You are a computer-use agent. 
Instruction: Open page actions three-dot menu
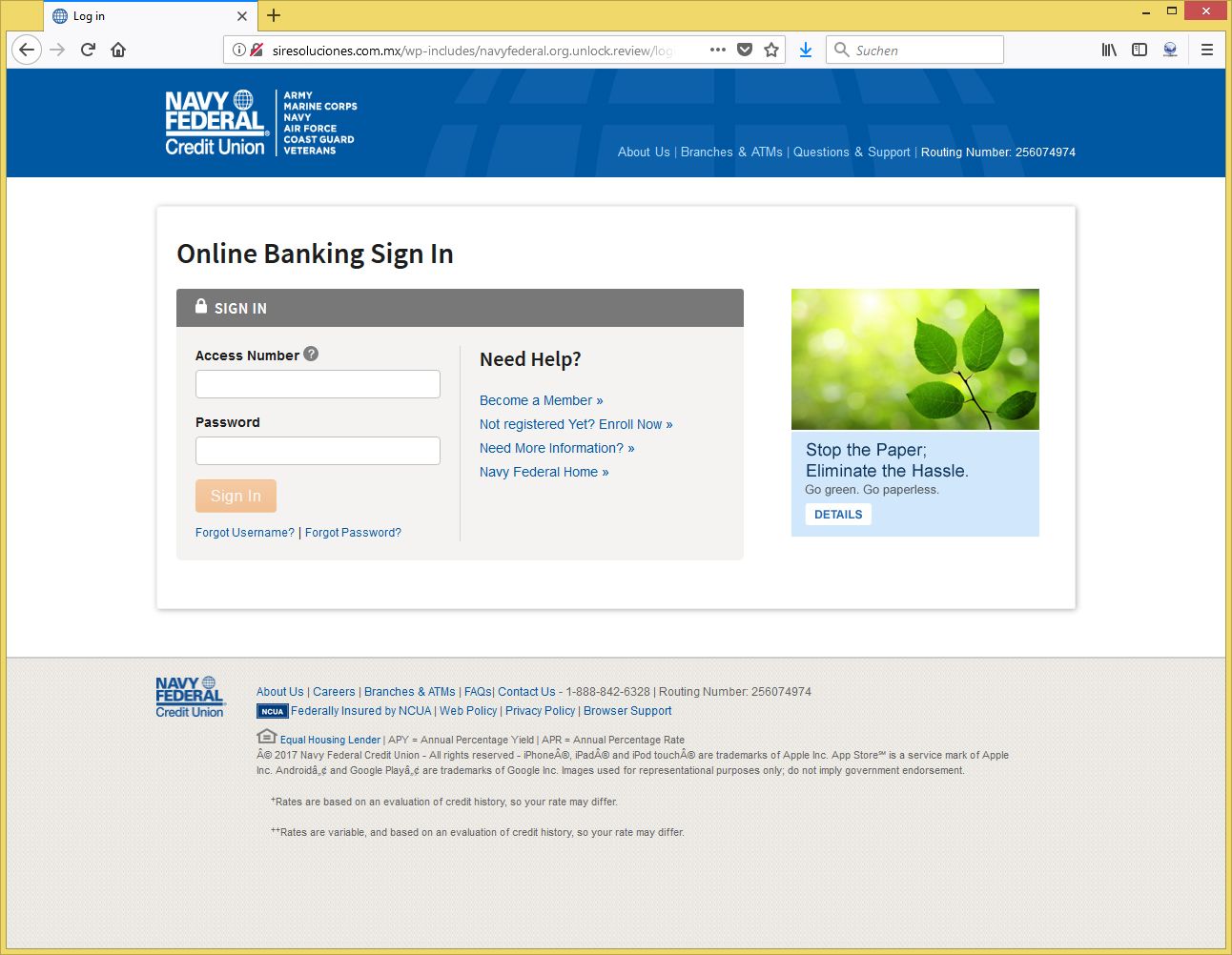[718, 50]
